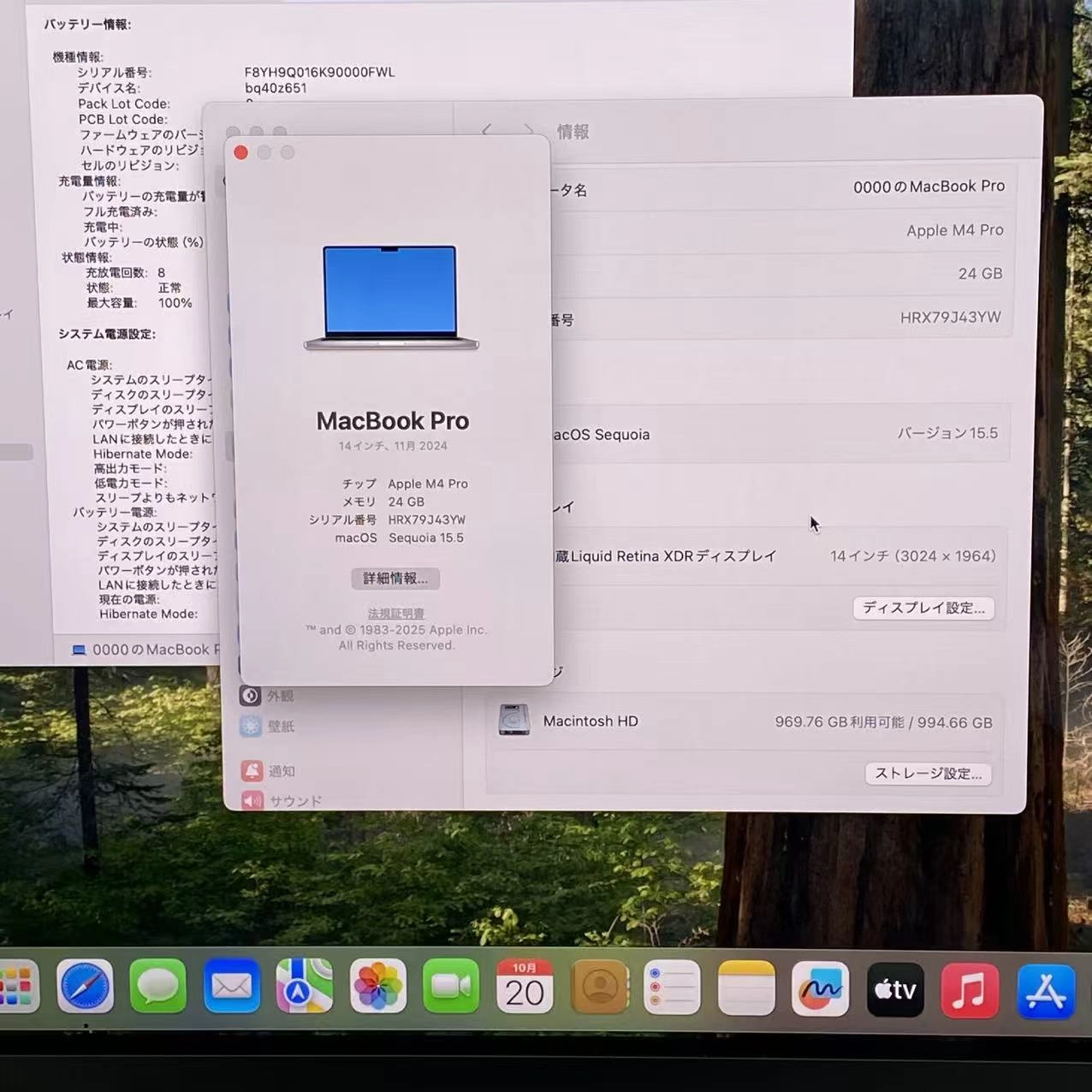Click the 24 GB memory value in Settings
Screen dimensions: 1092x1092
pyautogui.click(x=980, y=274)
